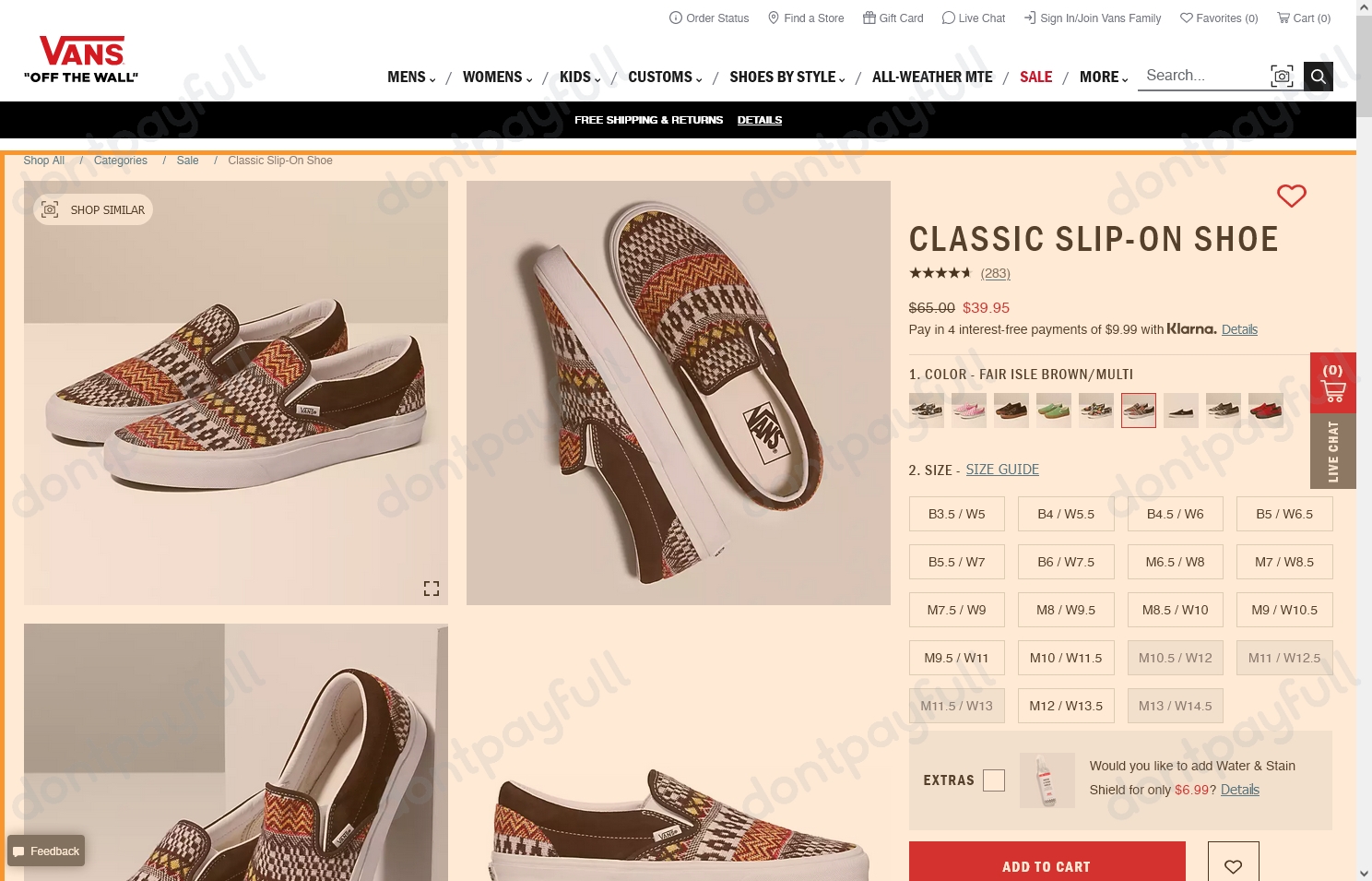Check the Extras box for Water & Stain Shield
The width and height of the screenshot is (1372, 881).
tap(994, 780)
